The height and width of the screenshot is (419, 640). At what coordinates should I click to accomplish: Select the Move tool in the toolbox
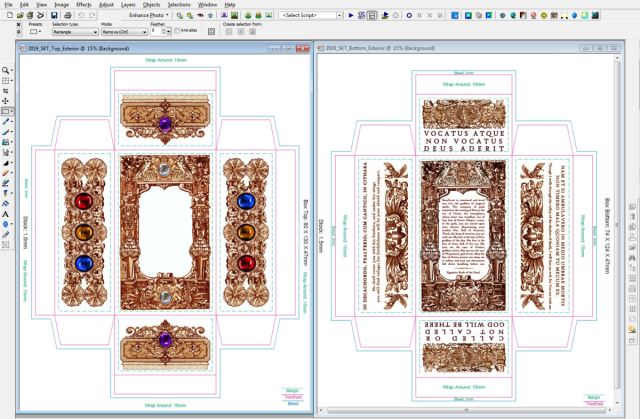click(6, 101)
